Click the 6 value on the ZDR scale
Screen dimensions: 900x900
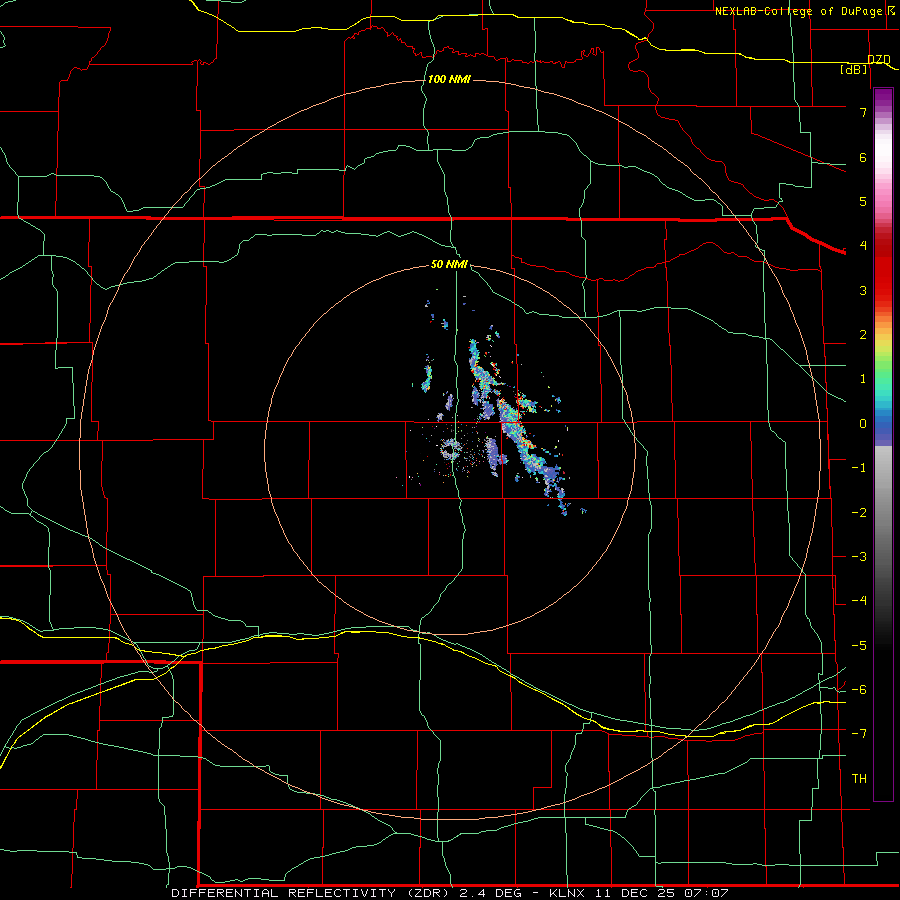pos(863,157)
